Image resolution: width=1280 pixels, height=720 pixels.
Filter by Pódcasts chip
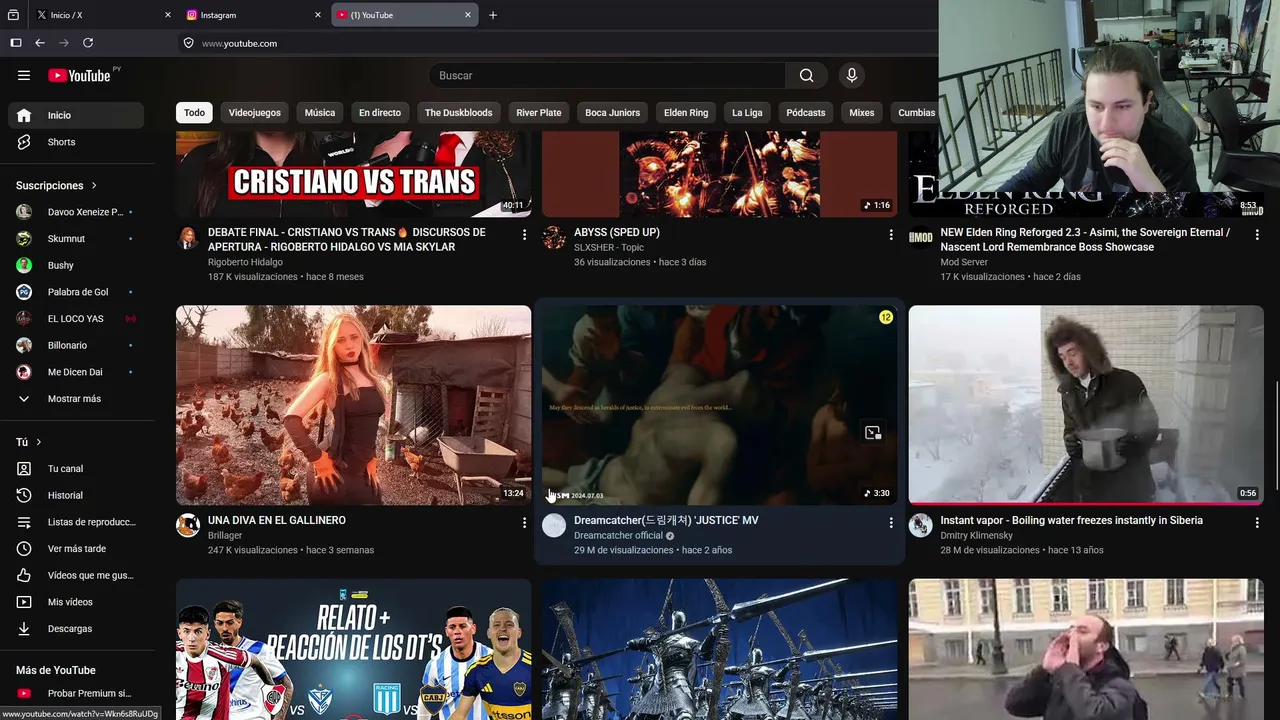806,113
